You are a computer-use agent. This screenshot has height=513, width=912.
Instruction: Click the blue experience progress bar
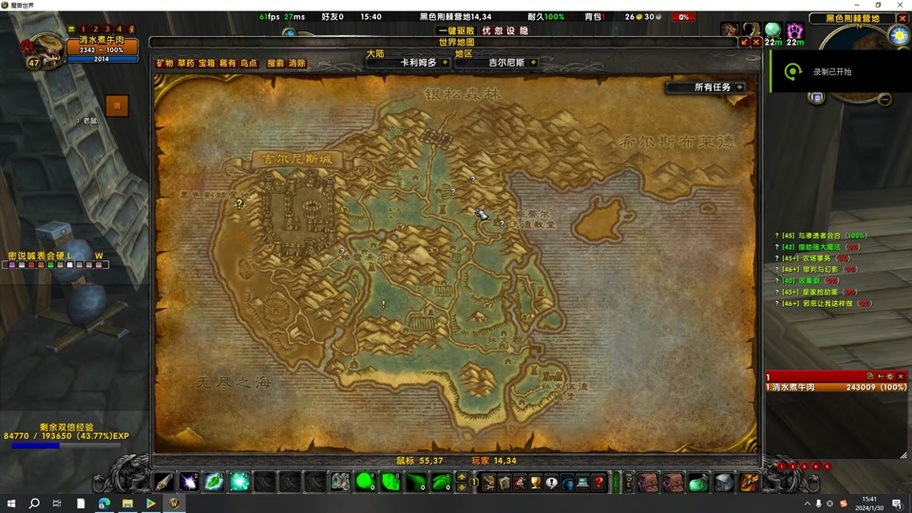pyautogui.click(x=36, y=446)
